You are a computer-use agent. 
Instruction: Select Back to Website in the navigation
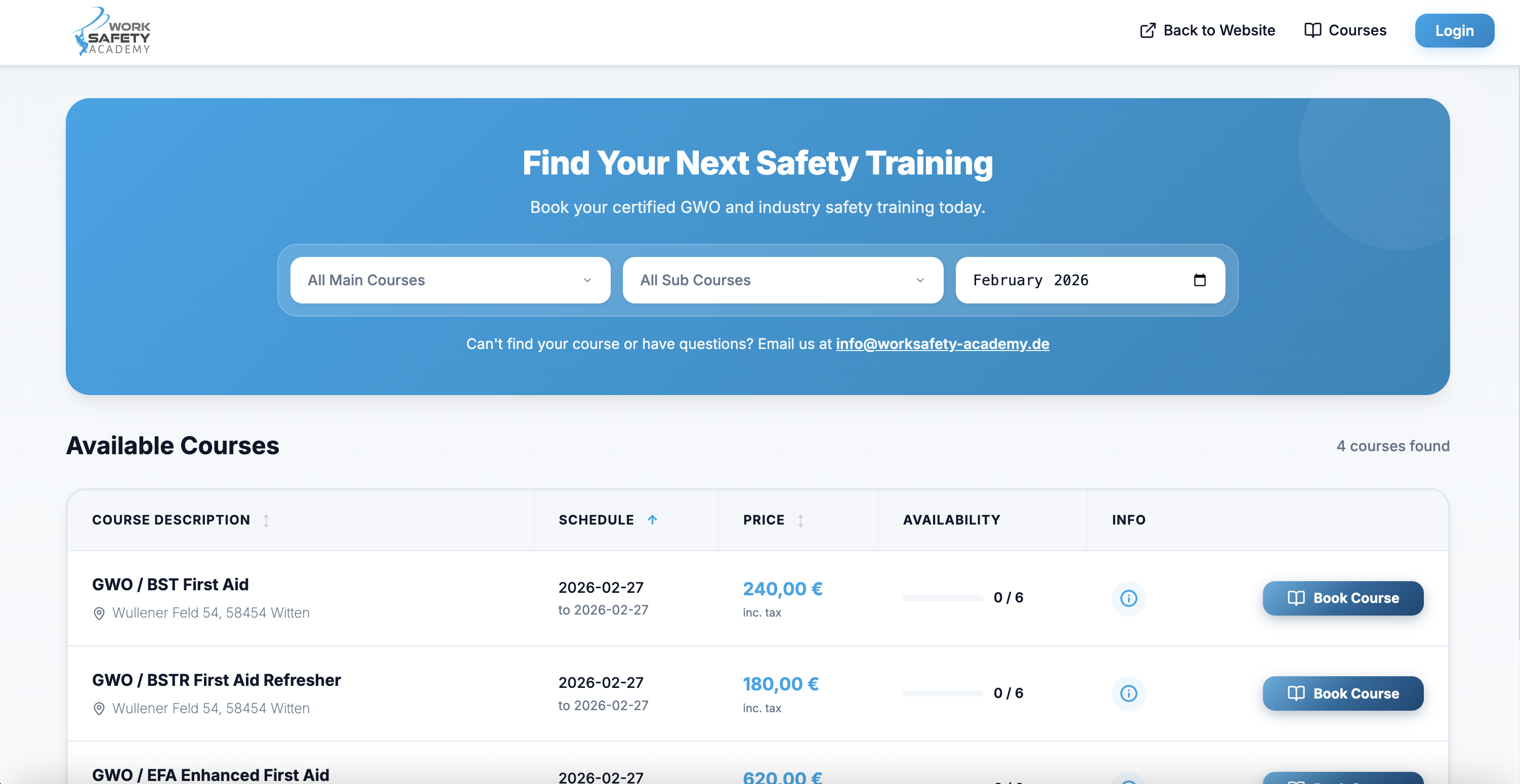tap(1219, 30)
